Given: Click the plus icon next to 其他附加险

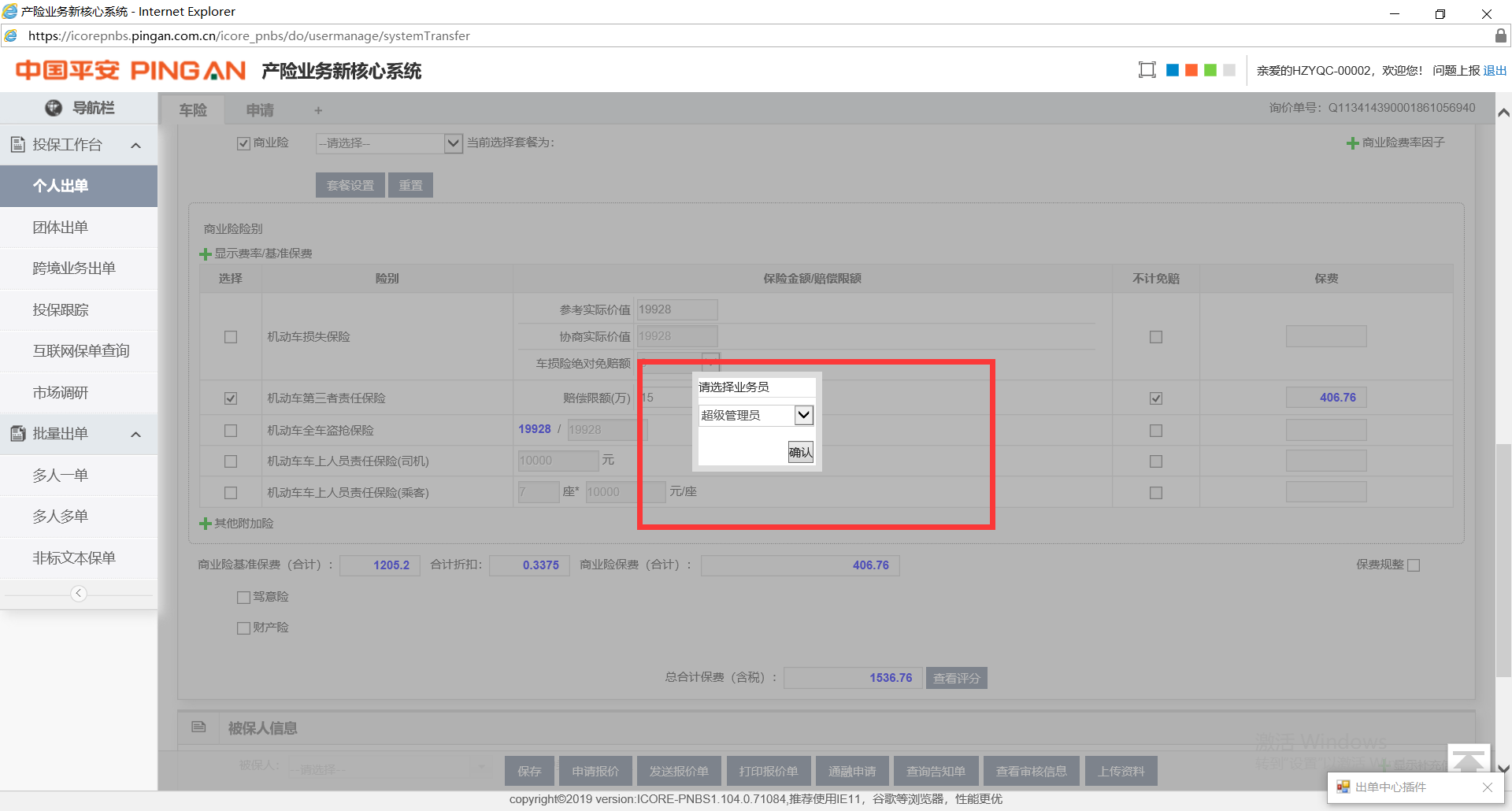Looking at the screenshot, I should [206, 524].
